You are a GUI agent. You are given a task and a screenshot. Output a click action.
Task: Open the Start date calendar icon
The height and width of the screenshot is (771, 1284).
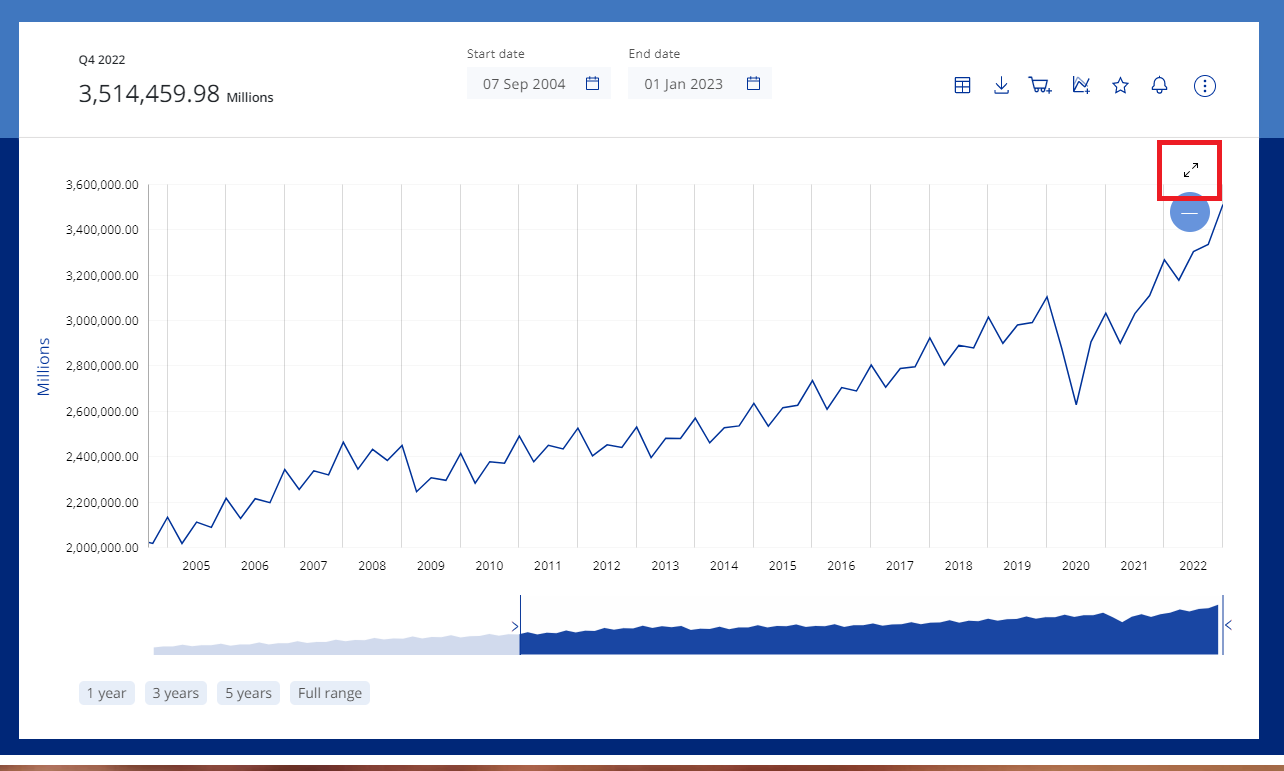pos(592,84)
